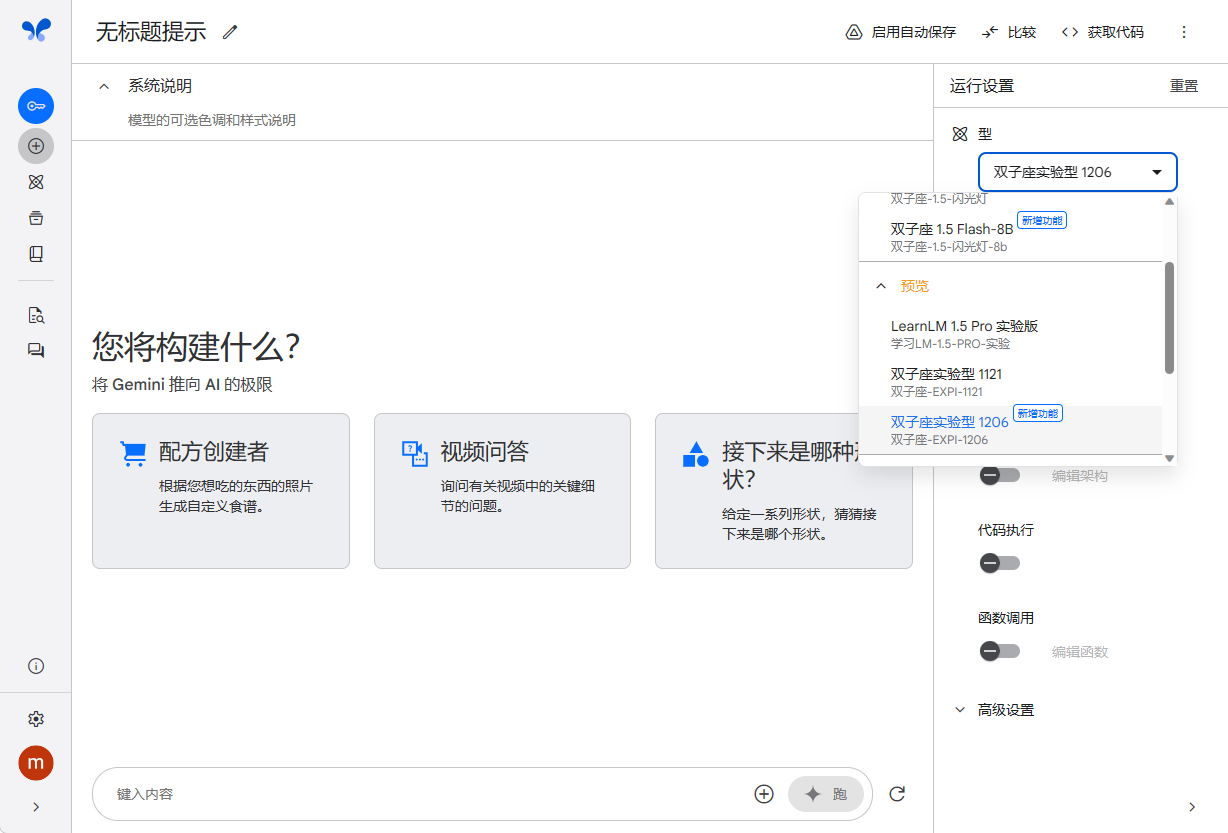This screenshot has height=833, width=1228.
Task: Open the 视频问答 sample card
Action: 502,491
